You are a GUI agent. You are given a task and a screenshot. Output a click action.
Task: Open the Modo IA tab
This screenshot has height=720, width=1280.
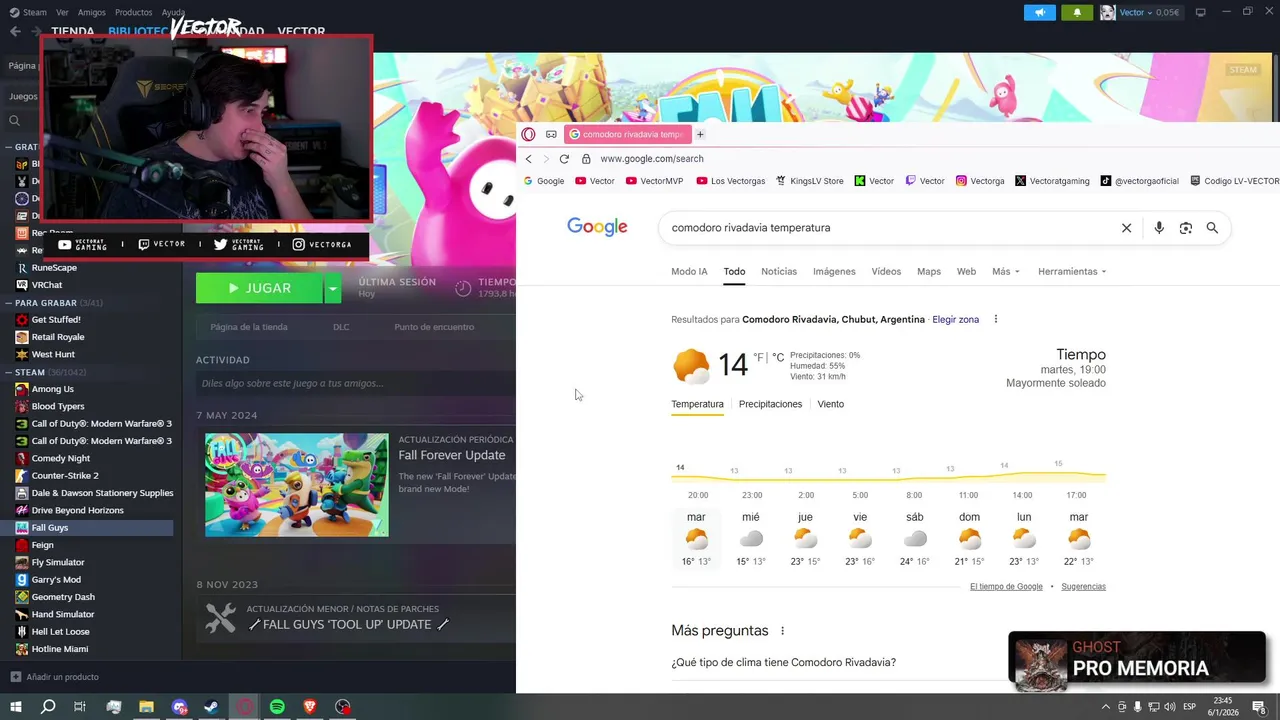(x=689, y=271)
